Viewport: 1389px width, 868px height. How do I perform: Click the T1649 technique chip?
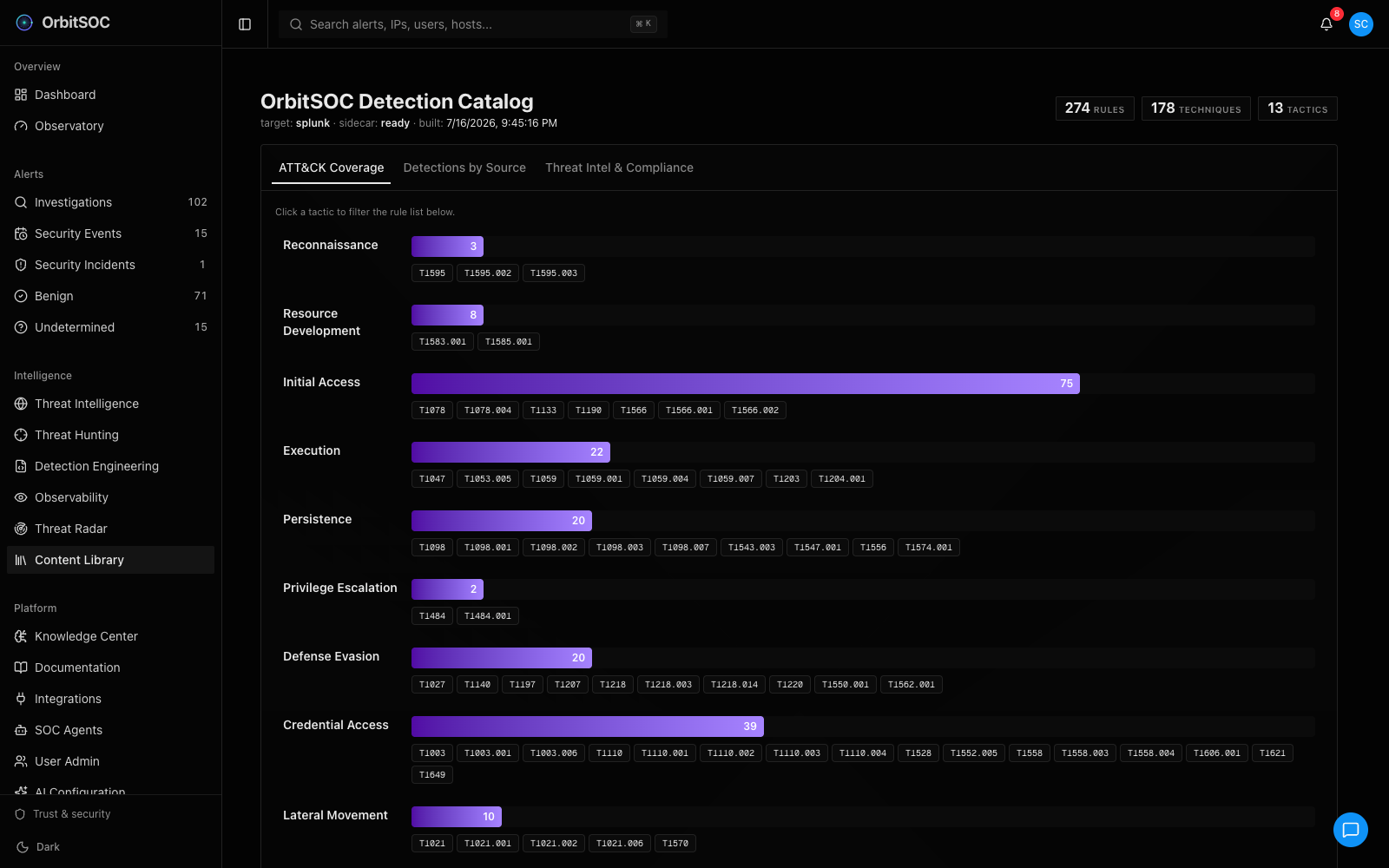pyautogui.click(x=432, y=775)
